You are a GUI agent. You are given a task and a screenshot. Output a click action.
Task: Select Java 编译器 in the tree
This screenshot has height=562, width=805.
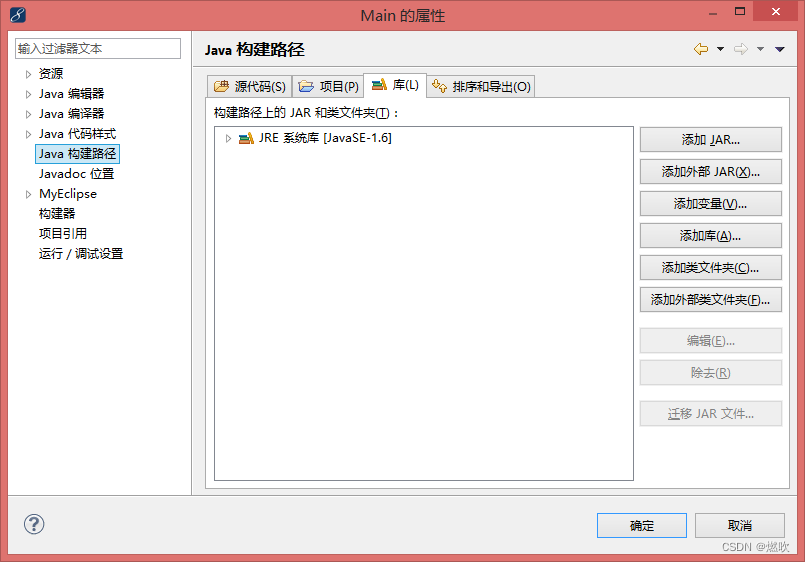(x=71, y=114)
